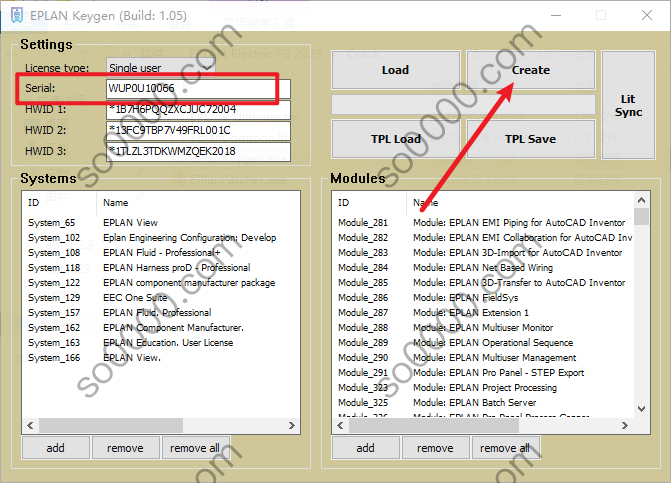
Task: Select Module_325 Batch Server row
Action: (484, 402)
